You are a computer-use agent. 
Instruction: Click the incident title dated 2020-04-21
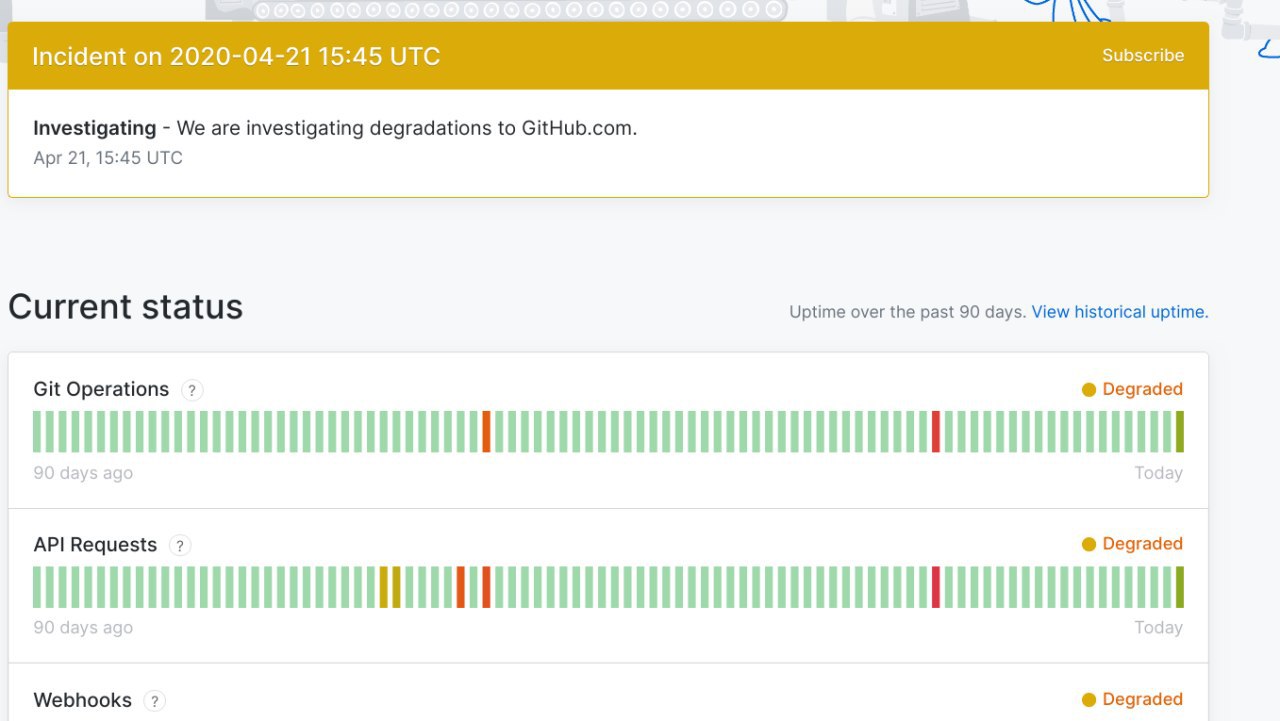(236, 56)
